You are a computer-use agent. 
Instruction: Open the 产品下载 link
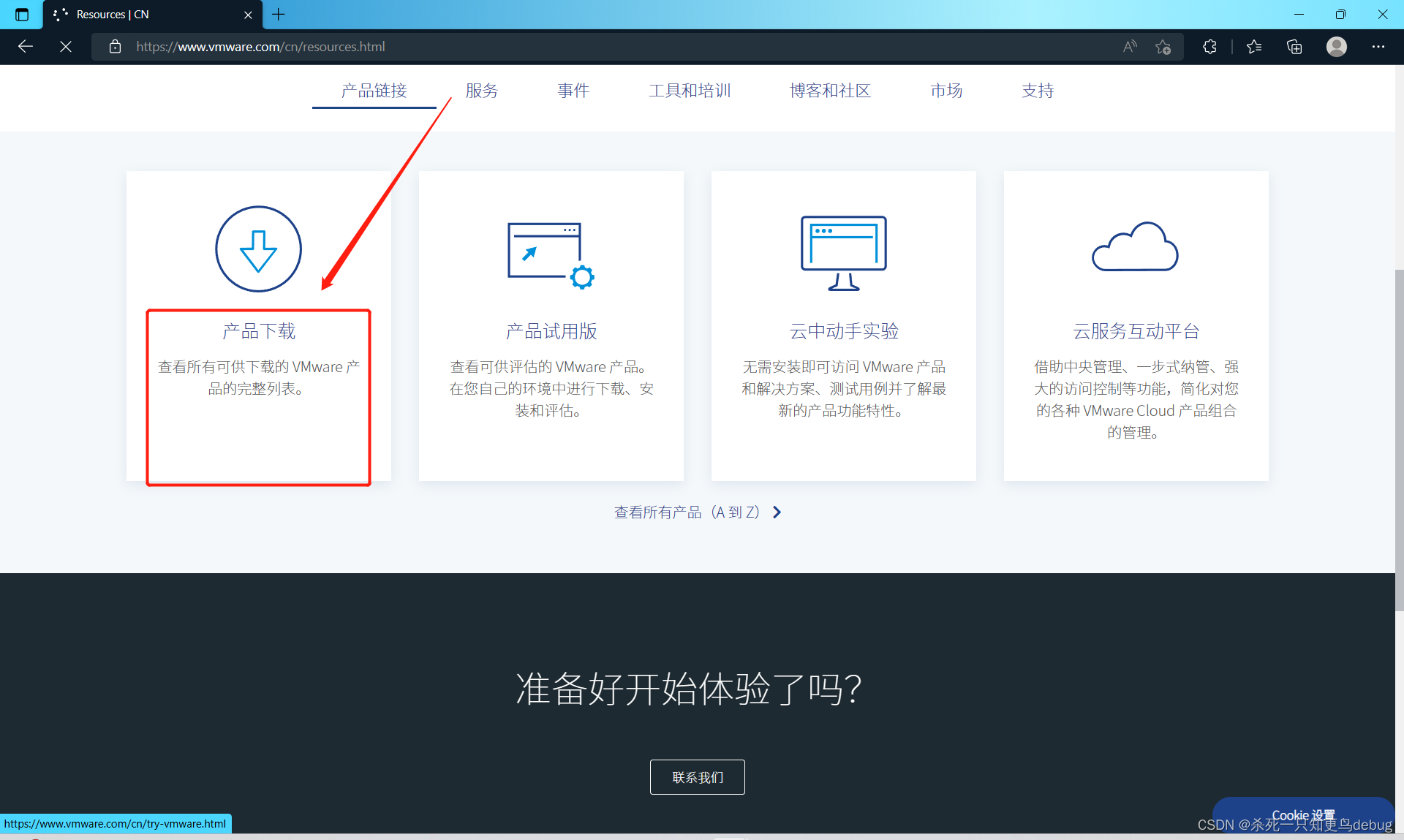pyautogui.click(x=259, y=331)
